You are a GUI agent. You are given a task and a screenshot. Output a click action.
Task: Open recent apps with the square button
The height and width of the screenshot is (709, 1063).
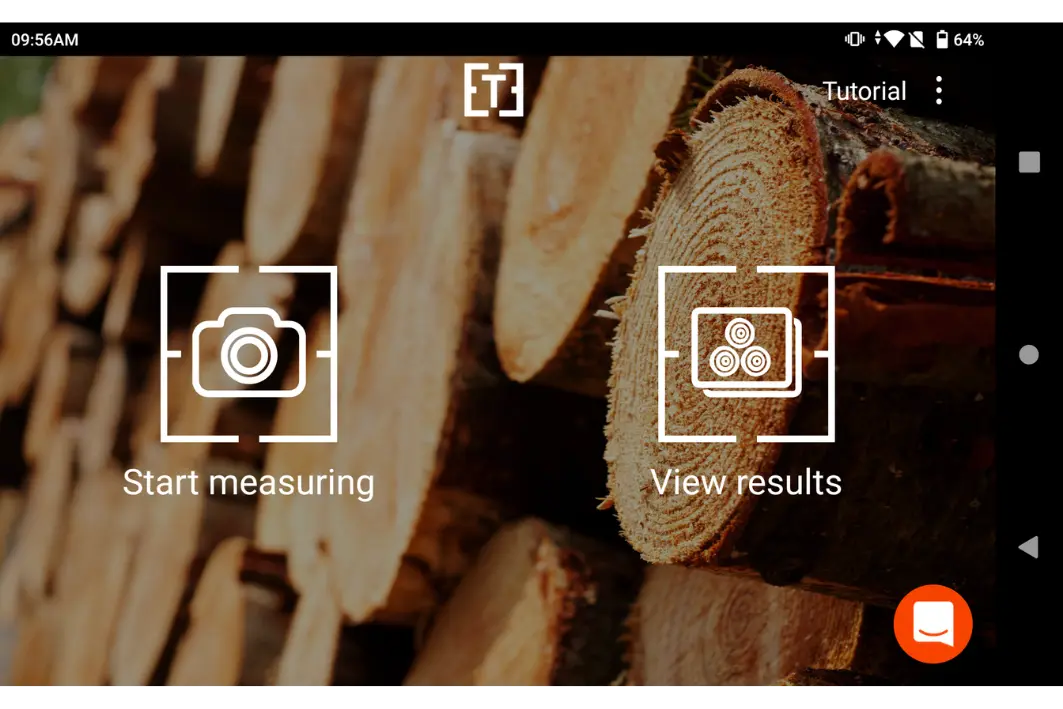(x=1029, y=162)
